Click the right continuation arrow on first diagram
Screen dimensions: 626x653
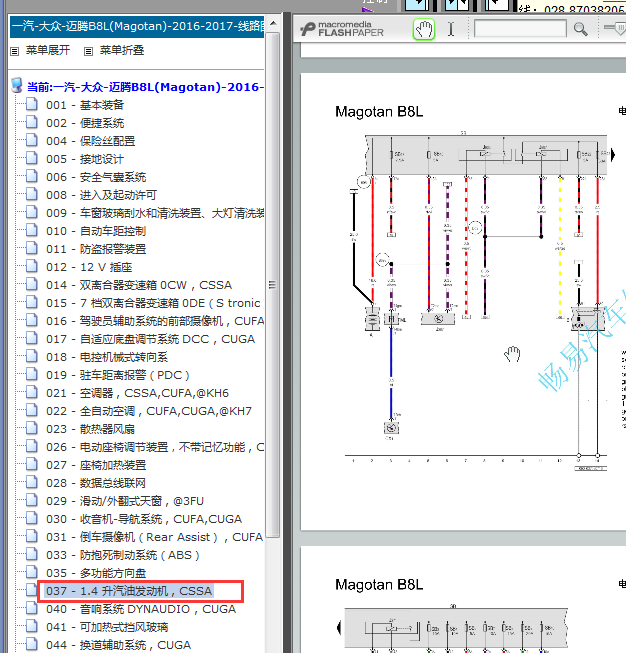click(x=613, y=155)
